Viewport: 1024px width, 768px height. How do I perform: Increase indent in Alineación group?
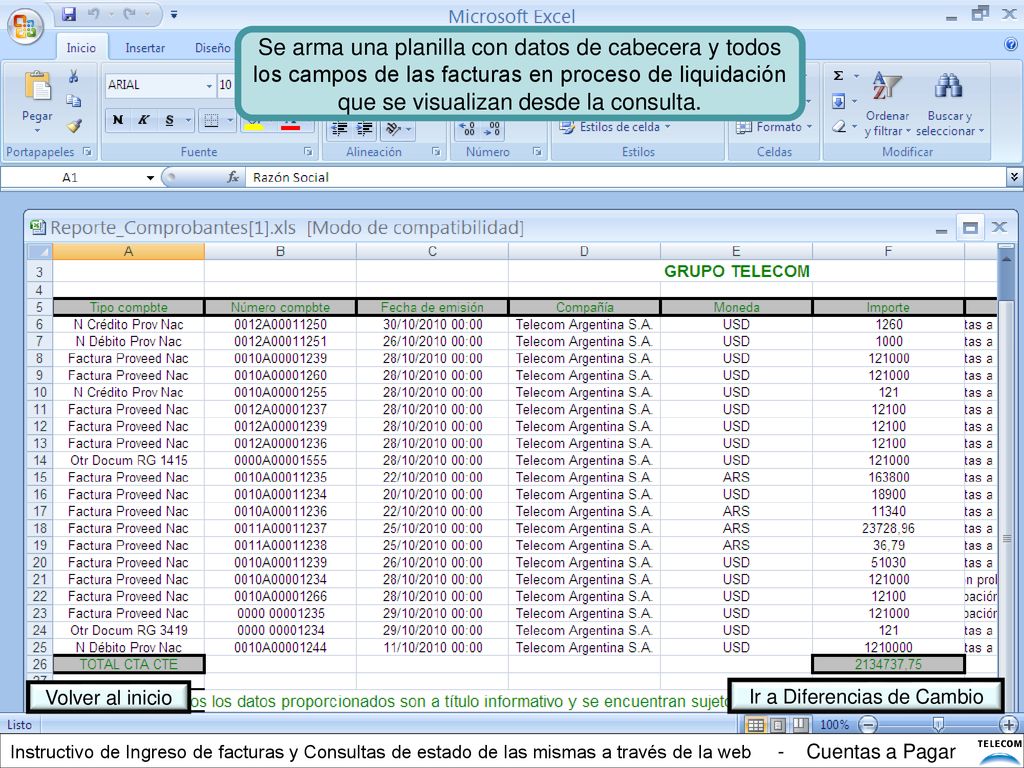[x=366, y=129]
